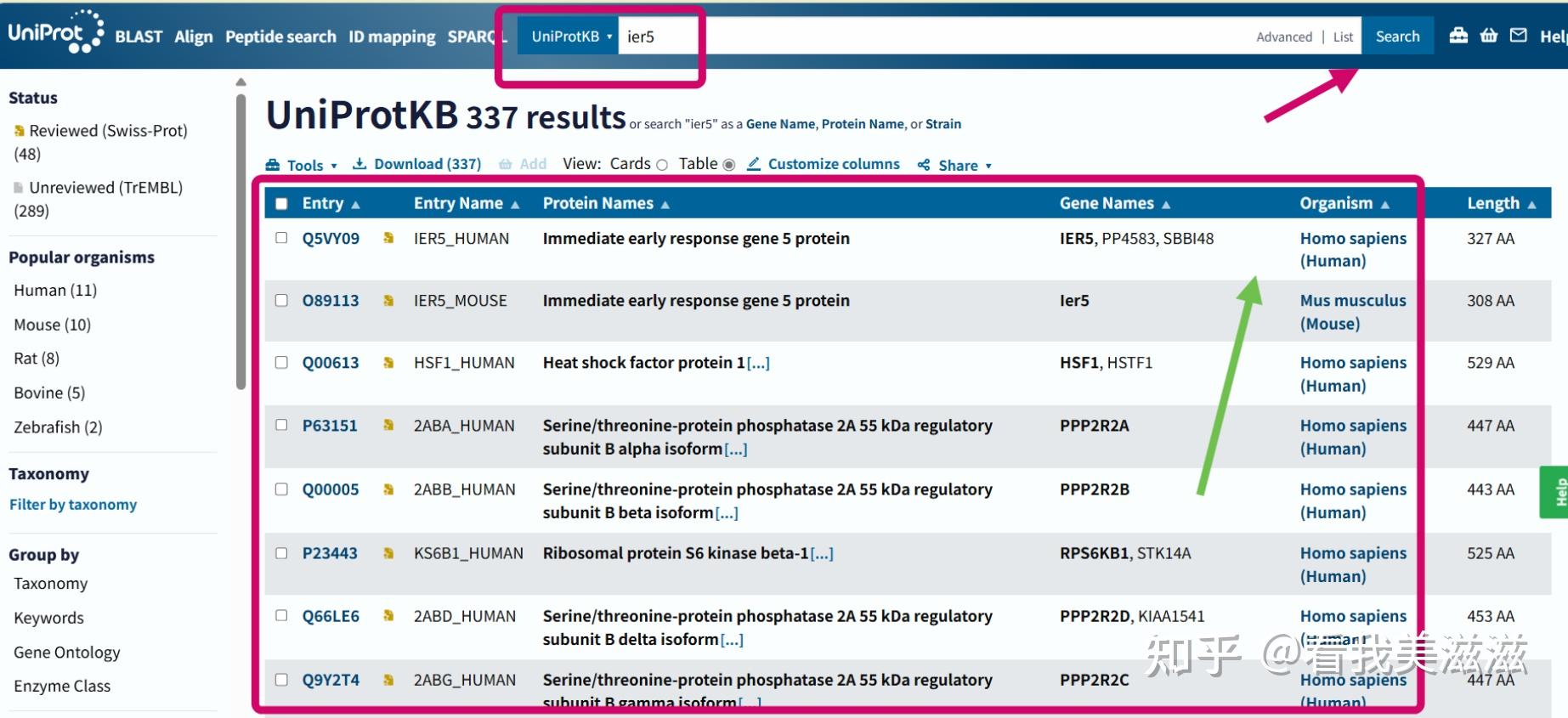Select the Cards view radio button
1568x718 pixels.
tap(662, 165)
